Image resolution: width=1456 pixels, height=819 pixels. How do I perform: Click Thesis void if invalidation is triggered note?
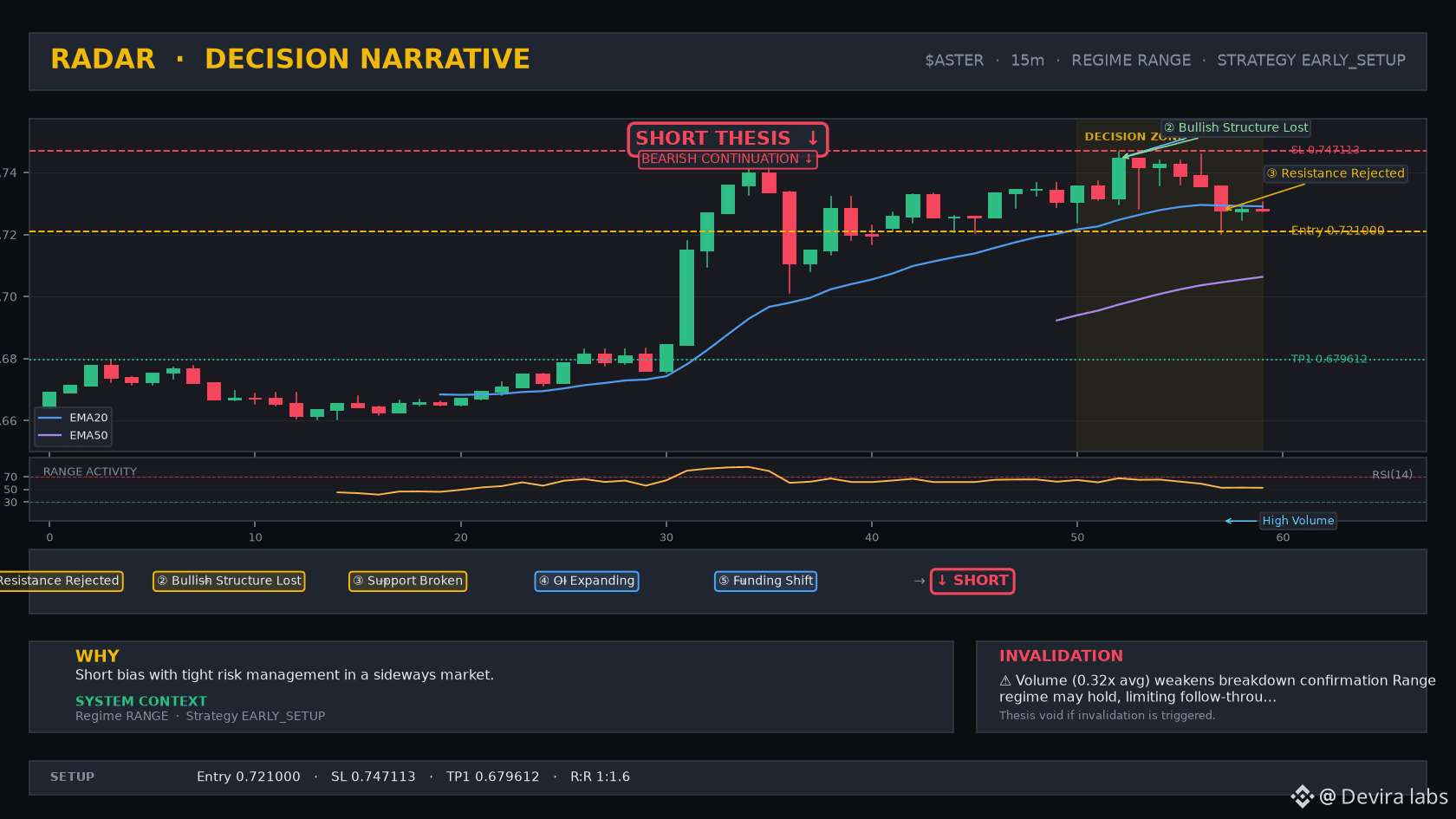coord(1107,715)
